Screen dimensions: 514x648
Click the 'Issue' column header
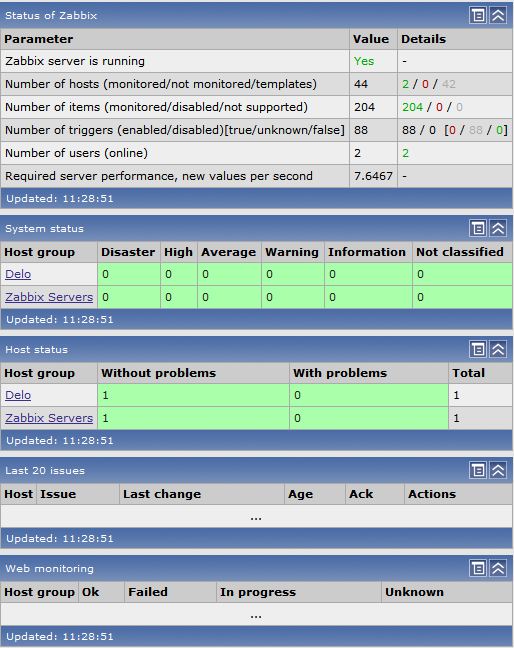coord(58,494)
